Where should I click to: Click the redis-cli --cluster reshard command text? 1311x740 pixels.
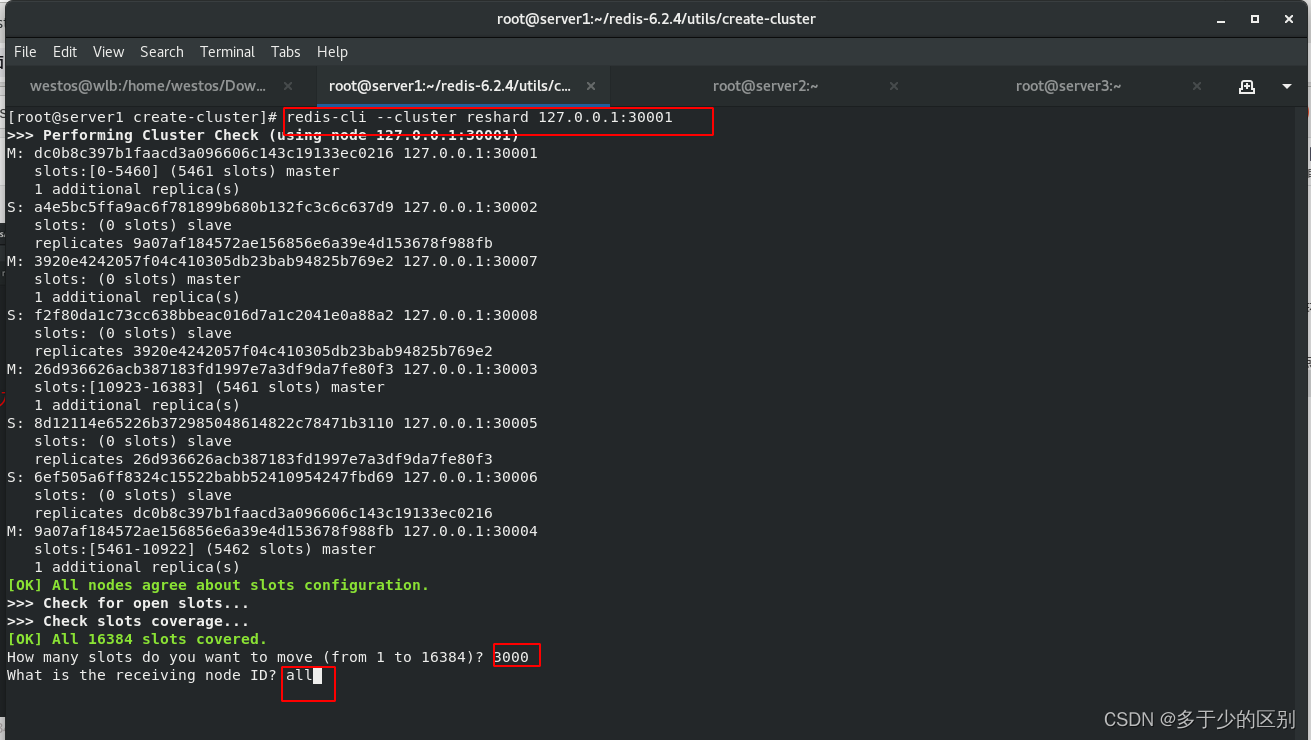click(480, 118)
